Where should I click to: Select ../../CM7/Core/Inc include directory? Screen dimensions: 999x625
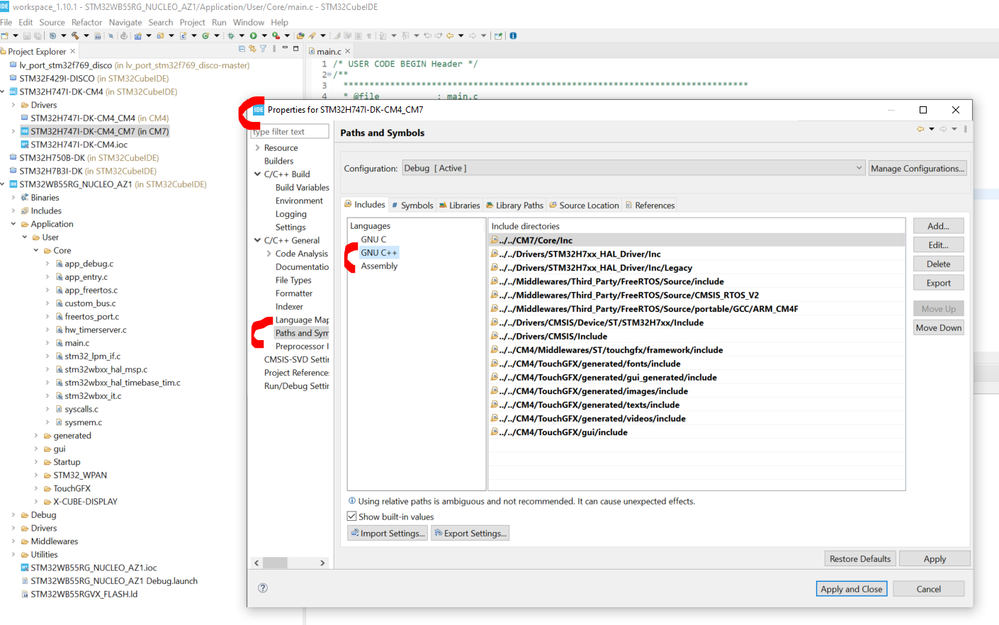coord(697,240)
